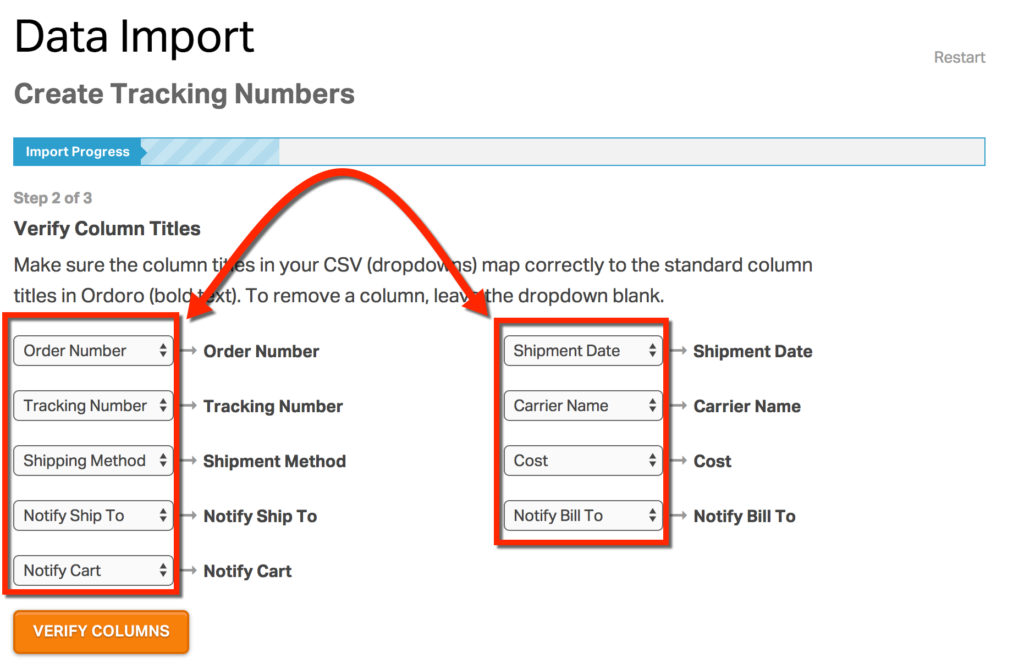Select the bold Cost label
Image resolution: width=1024 pixels, height=665 pixels.
pyautogui.click(x=712, y=461)
